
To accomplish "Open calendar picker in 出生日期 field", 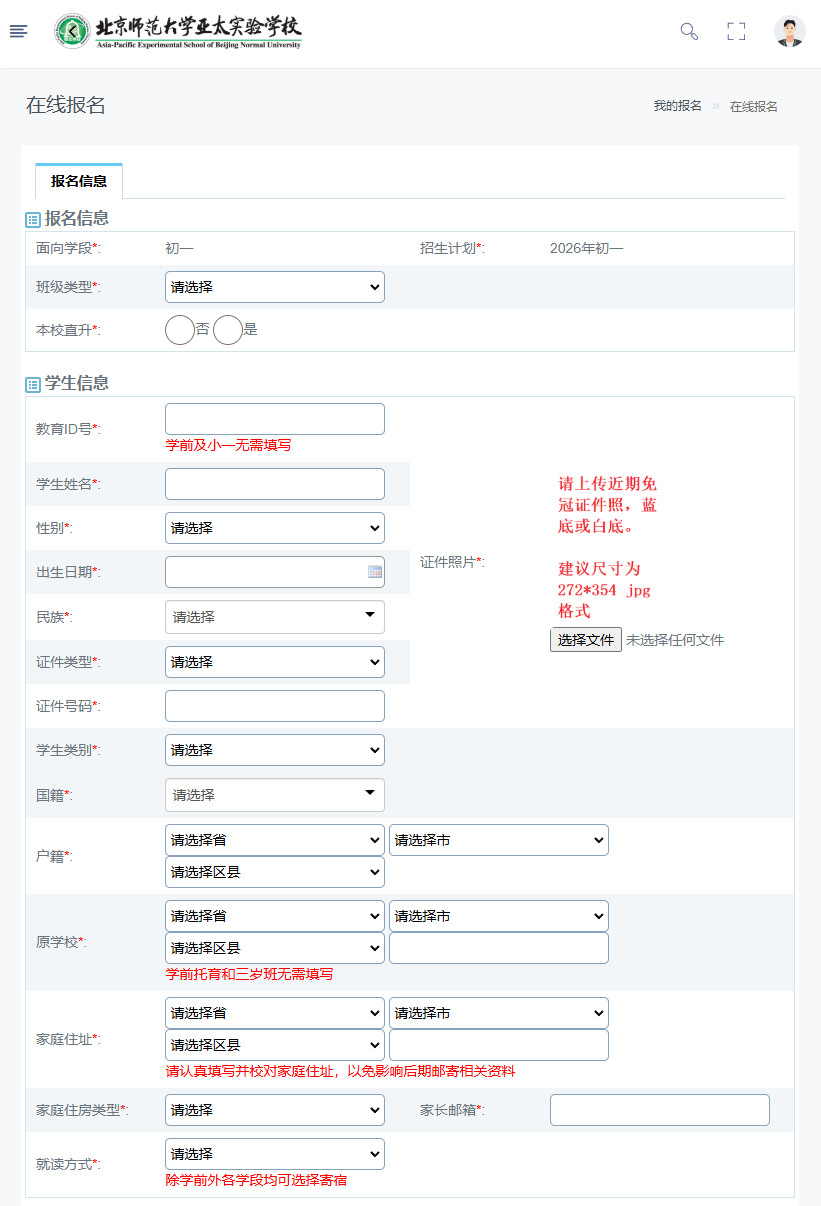I will [x=375, y=572].
